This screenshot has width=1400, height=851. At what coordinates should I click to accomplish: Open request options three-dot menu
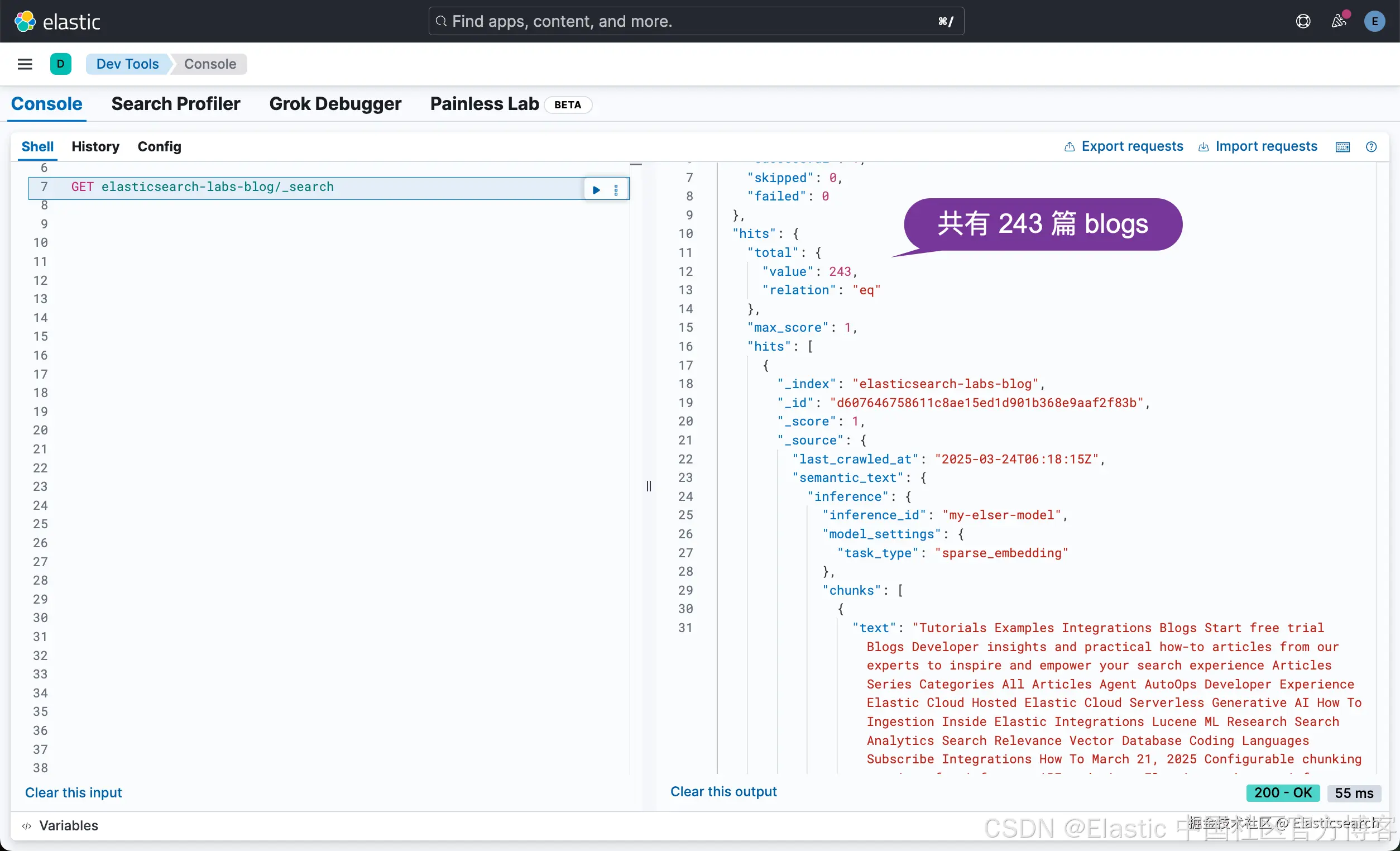coord(616,190)
